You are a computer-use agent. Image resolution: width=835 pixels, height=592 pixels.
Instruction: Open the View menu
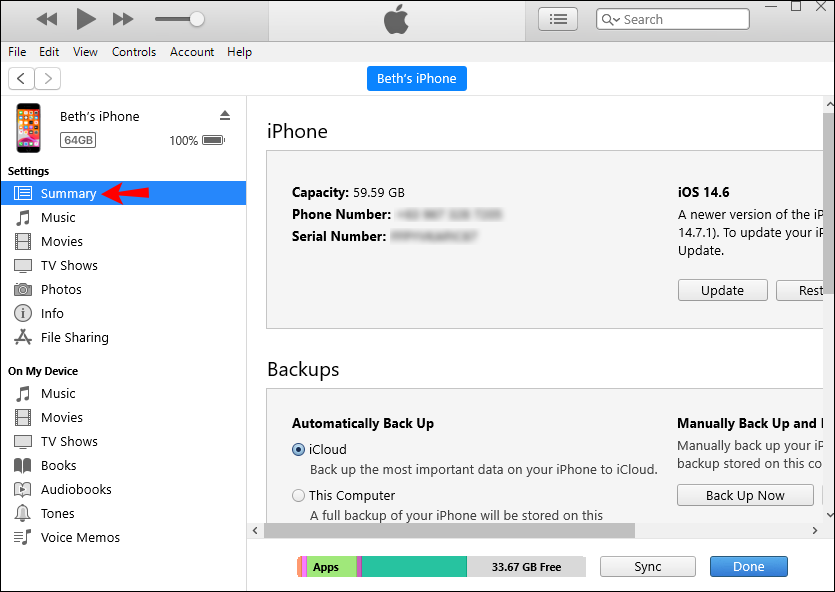pos(85,52)
